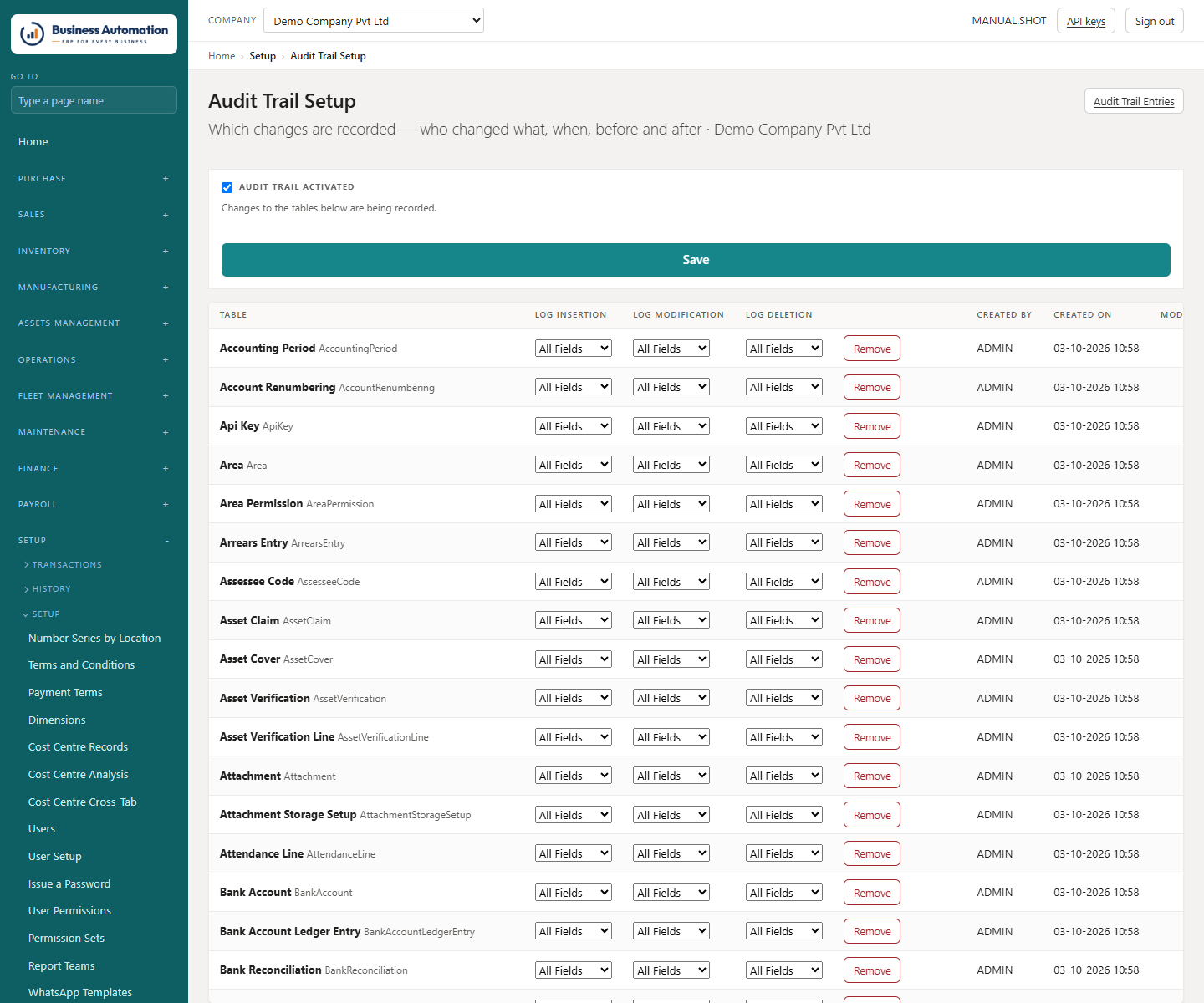Open Log Deletion dropdown for Attachment row
Screen dimensions: 1204x1003
(784, 776)
